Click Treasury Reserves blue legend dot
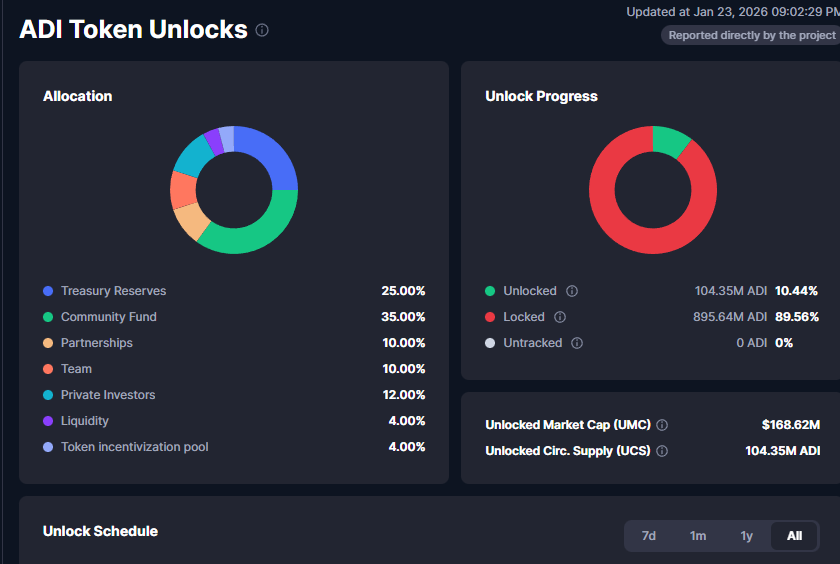Screen dimensions: 840x564 48,291
